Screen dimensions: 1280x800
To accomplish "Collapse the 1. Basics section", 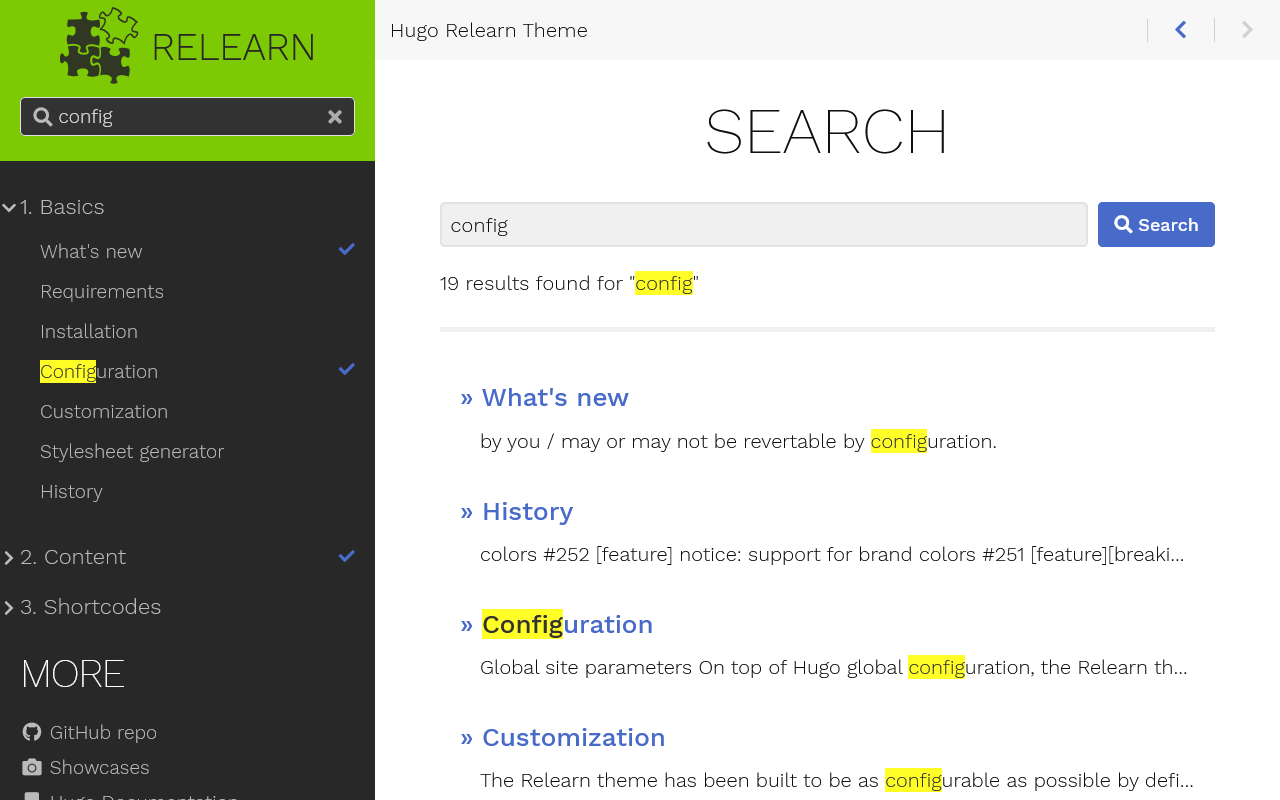I will (x=9, y=206).
